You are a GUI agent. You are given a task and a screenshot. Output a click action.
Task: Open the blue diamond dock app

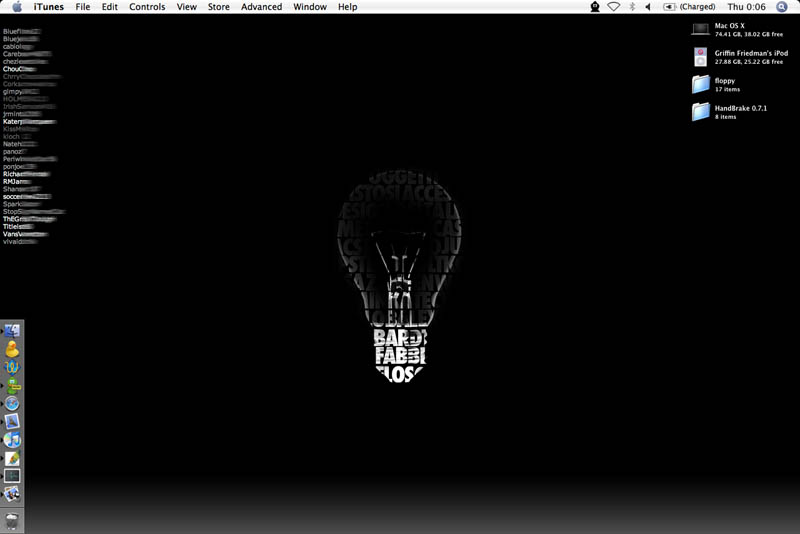pyautogui.click(x=12, y=367)
